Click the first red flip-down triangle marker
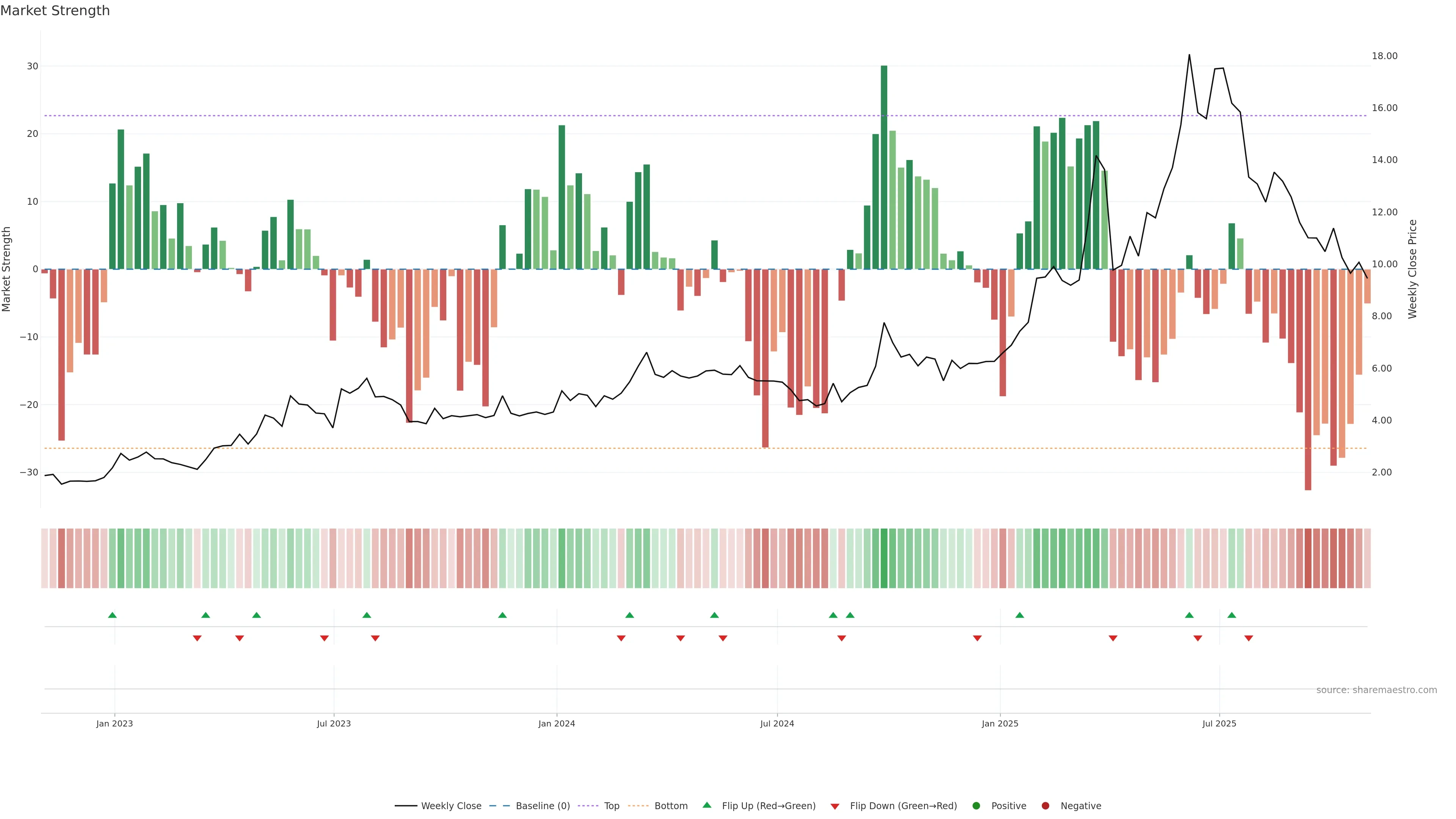The height and width of the screenshot is (819, 1456). click(x=197, y=638)
